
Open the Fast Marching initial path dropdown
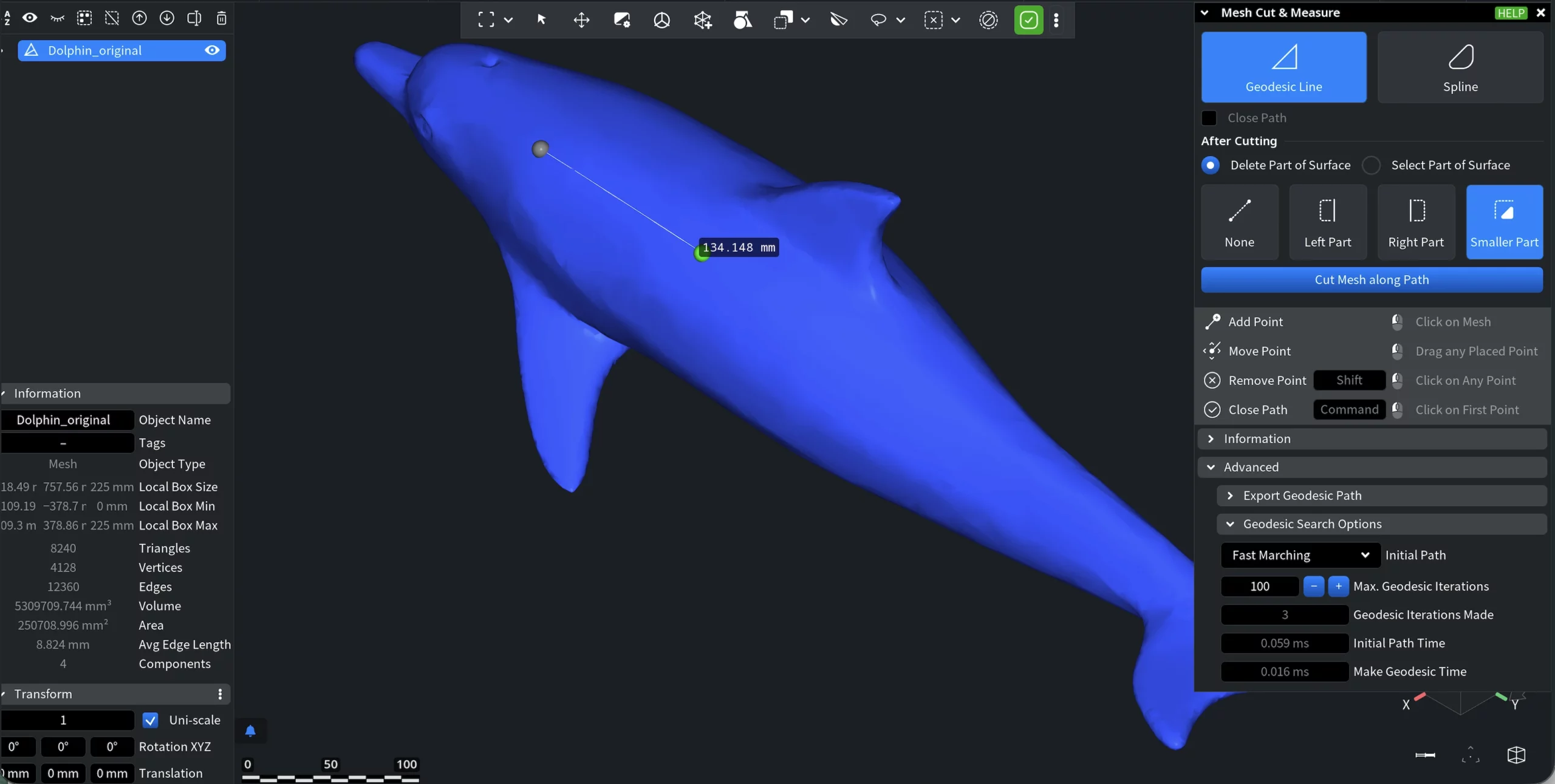click(x=1300, y=555)
